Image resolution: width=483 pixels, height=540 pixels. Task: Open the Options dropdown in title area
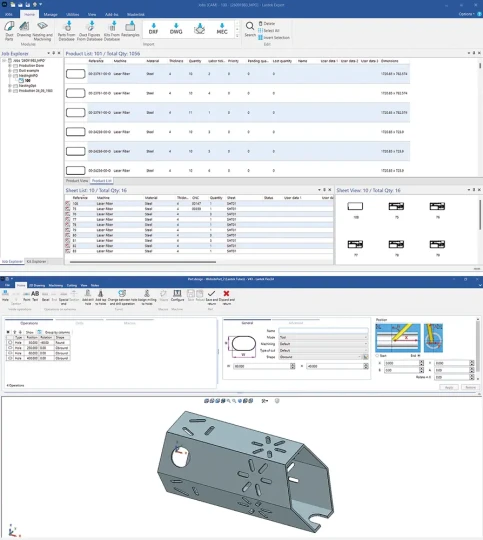[x=466, y=14]
